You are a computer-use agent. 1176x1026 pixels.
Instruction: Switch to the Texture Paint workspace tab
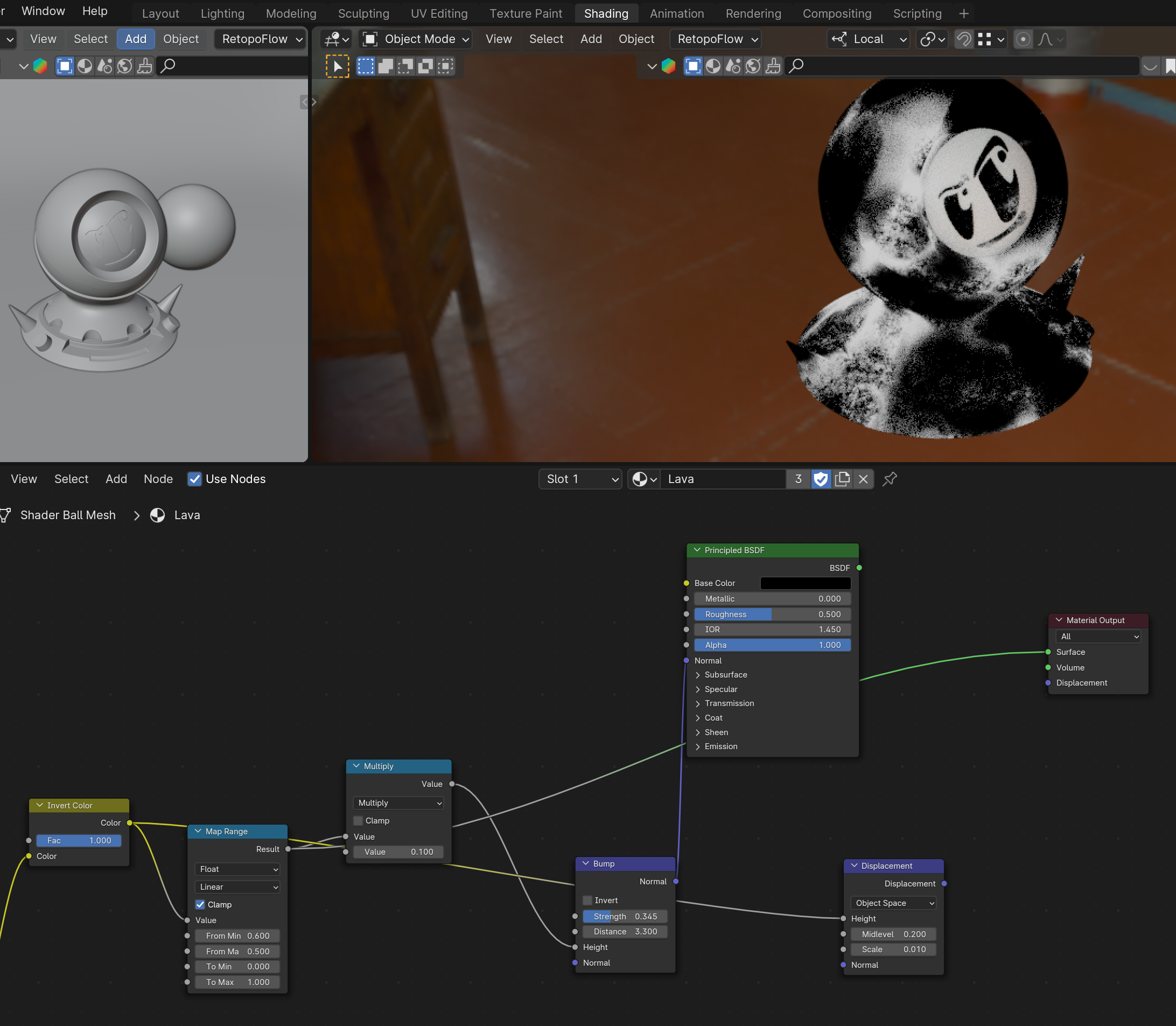click(x=526, y=13)
